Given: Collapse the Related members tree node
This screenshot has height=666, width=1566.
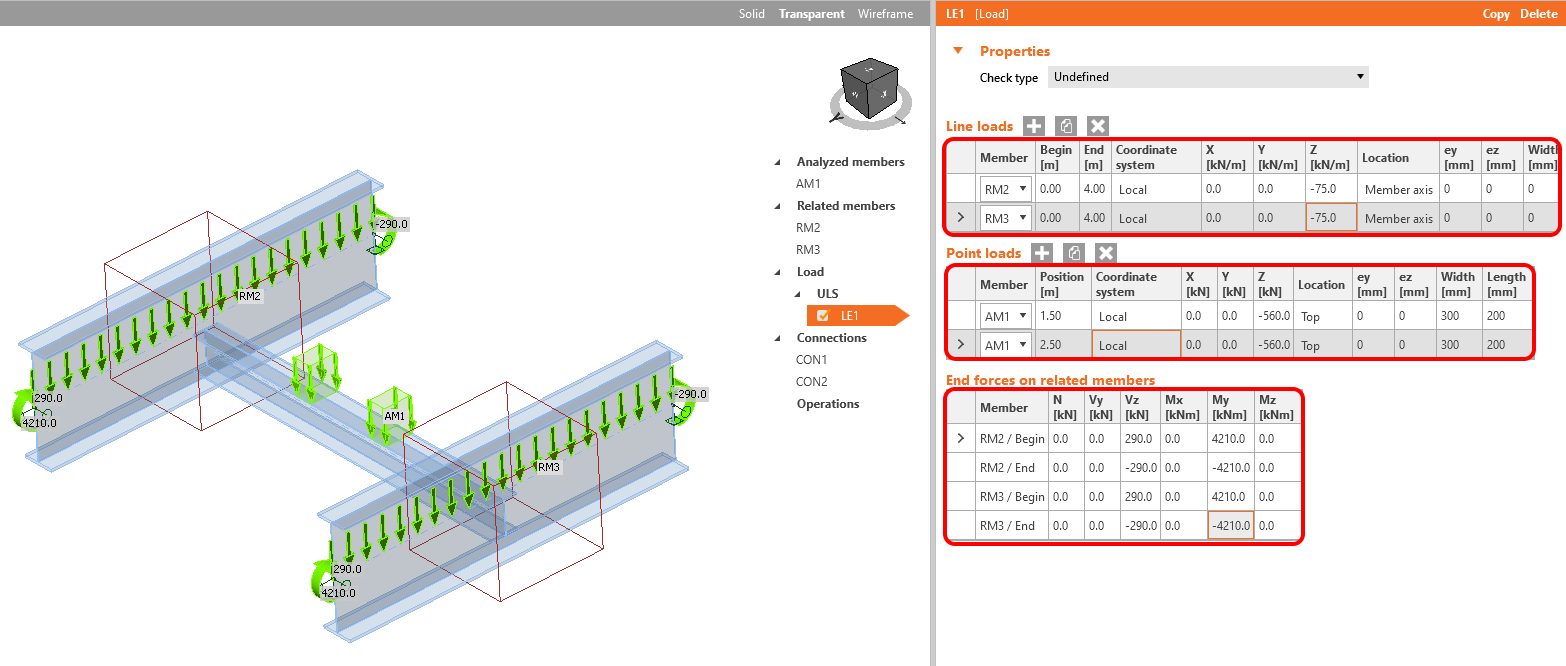Looking at the screenshot, I should [x=778, y=205].
